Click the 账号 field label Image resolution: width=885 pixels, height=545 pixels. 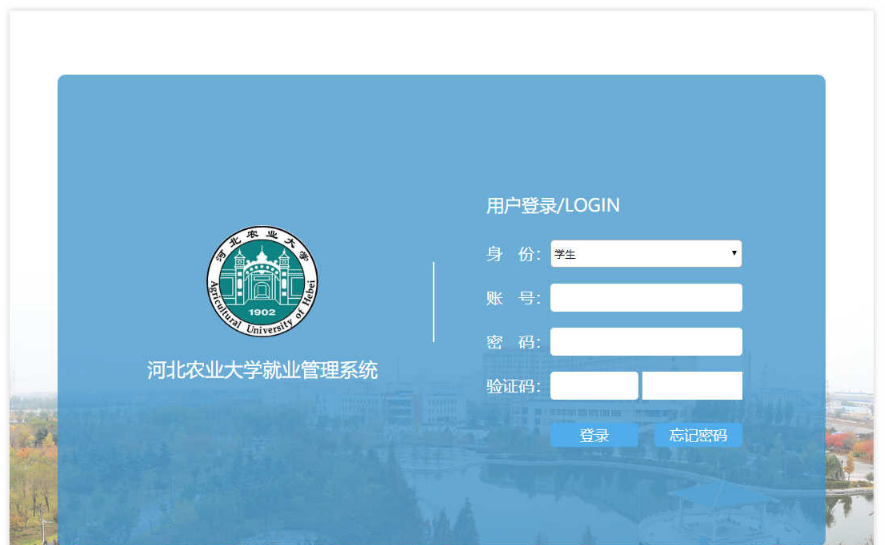click(512, 298)
